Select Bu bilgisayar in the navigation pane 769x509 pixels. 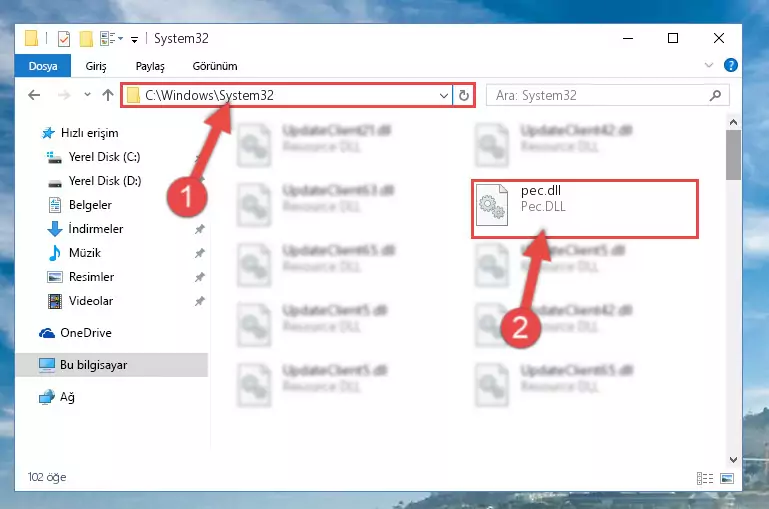click(x=112, y=365)
